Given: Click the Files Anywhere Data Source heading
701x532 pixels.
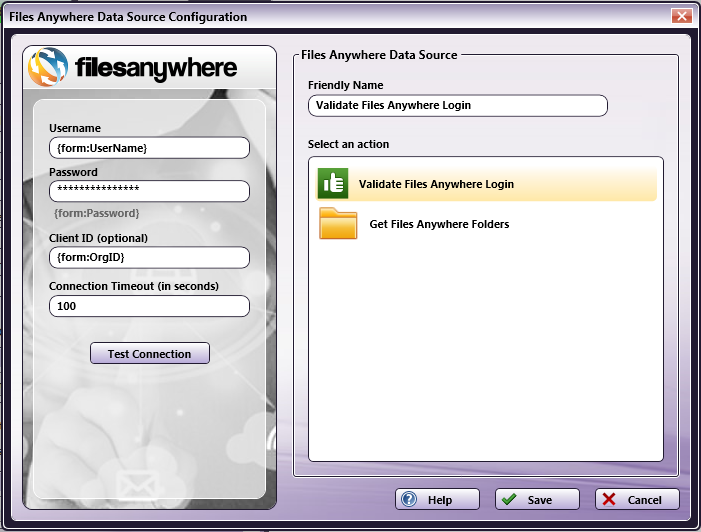Looking at the screenshot, I should 379,55.
